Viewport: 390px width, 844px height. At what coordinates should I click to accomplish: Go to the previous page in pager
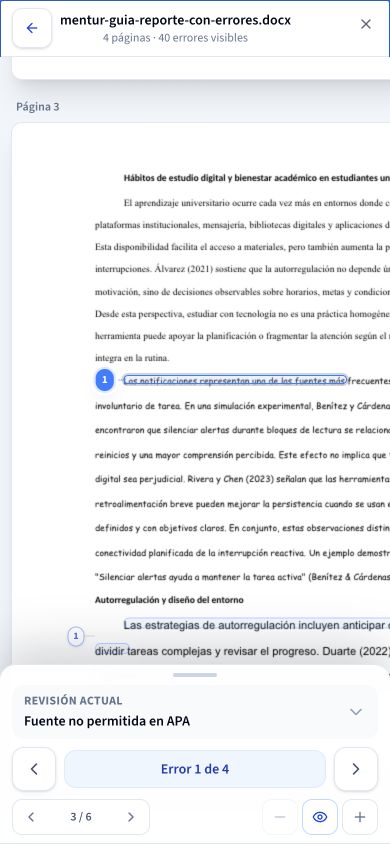31,817
